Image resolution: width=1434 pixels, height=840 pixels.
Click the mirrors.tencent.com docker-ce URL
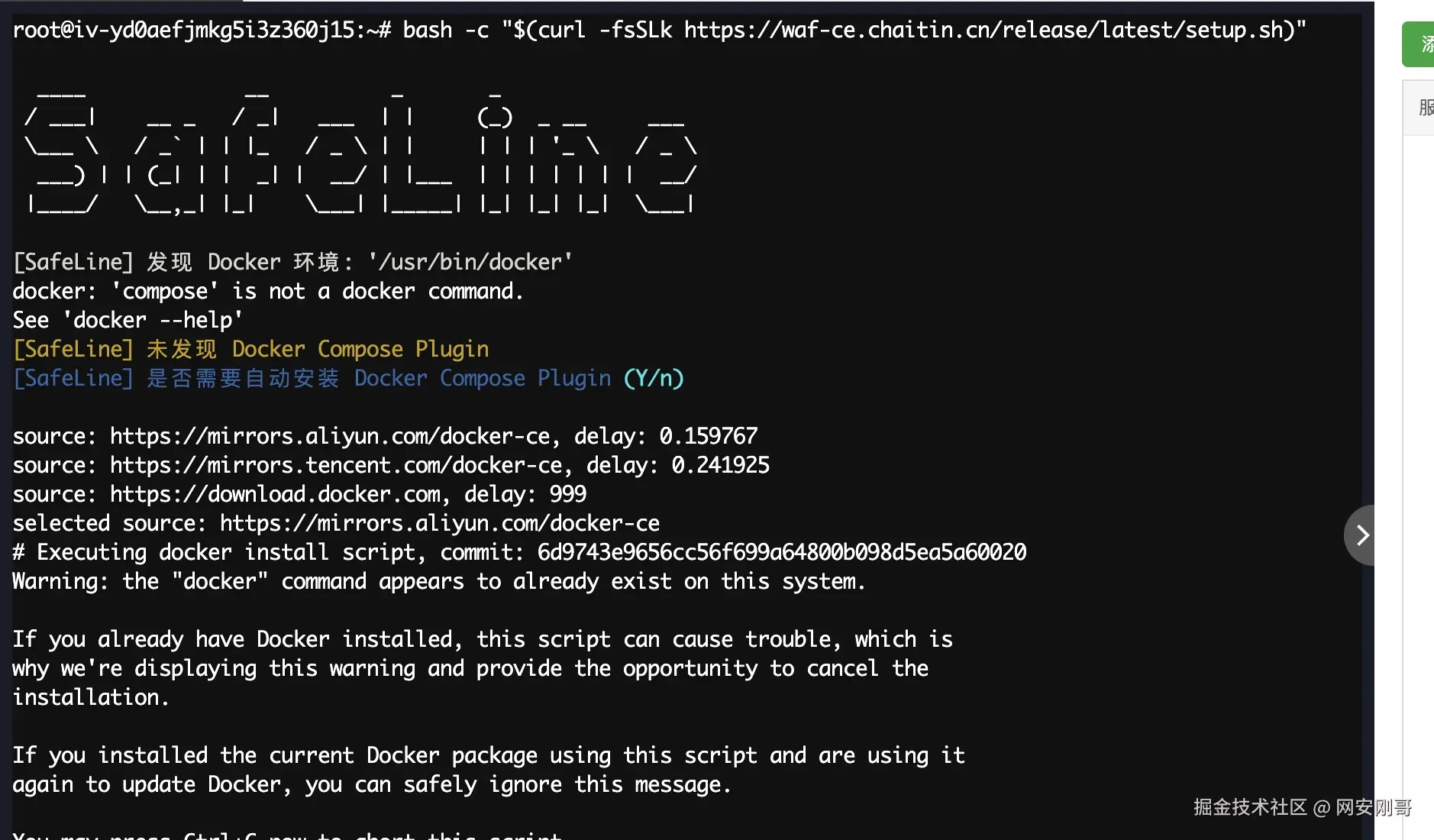click(335, 465)
